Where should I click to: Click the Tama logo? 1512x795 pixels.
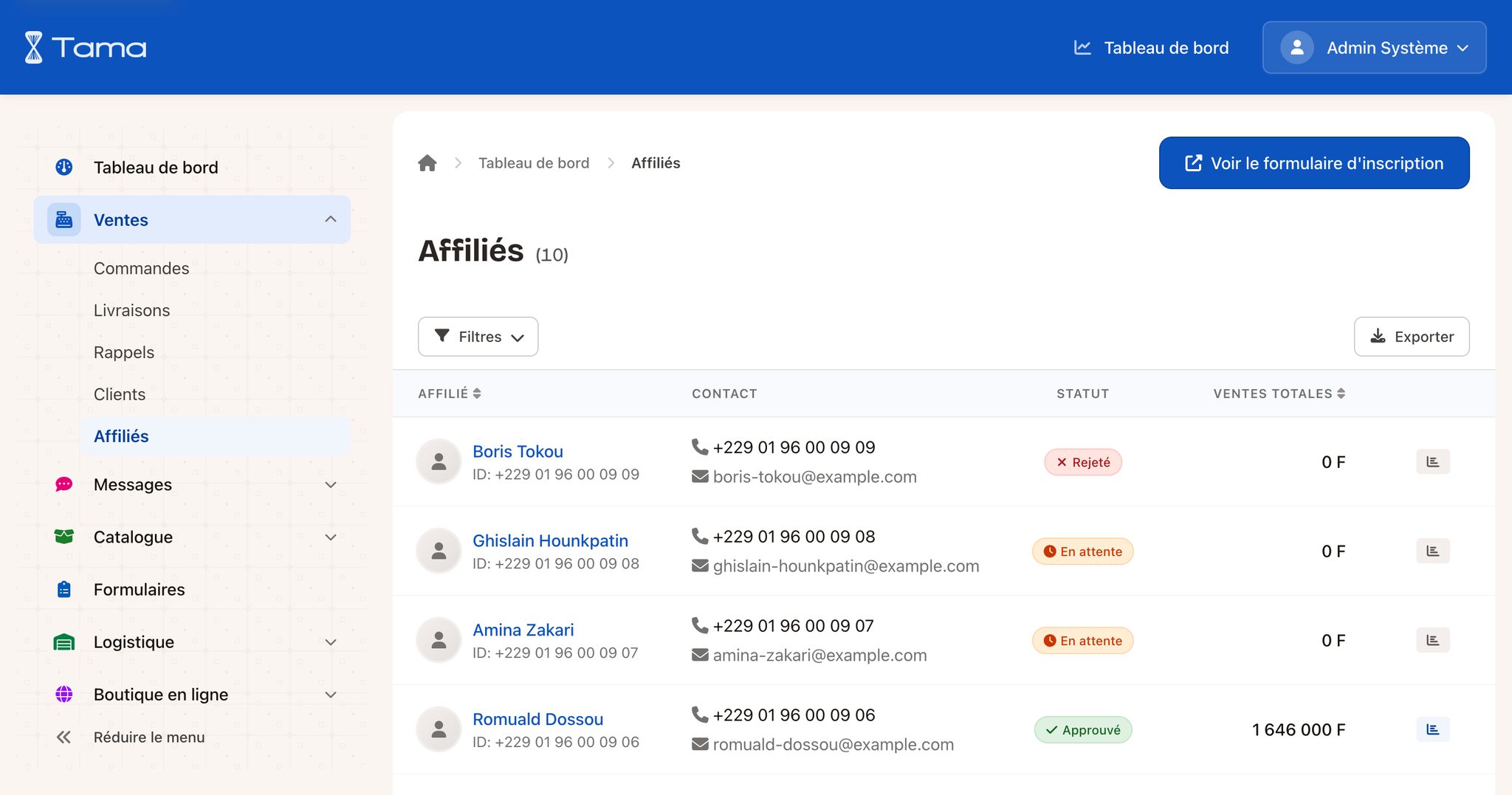[x=85, y=47]
